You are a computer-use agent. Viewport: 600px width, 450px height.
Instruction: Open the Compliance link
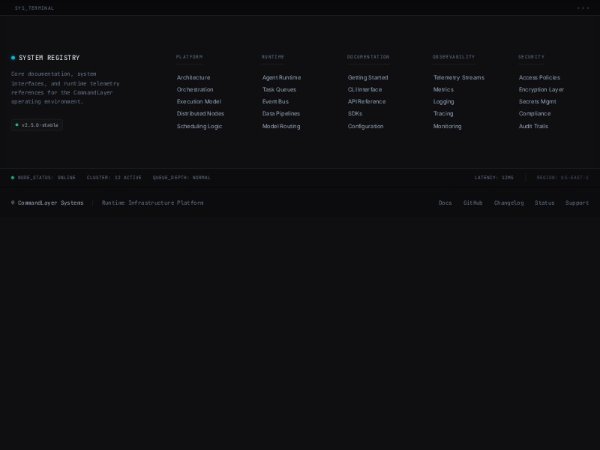tap(535, 114)
